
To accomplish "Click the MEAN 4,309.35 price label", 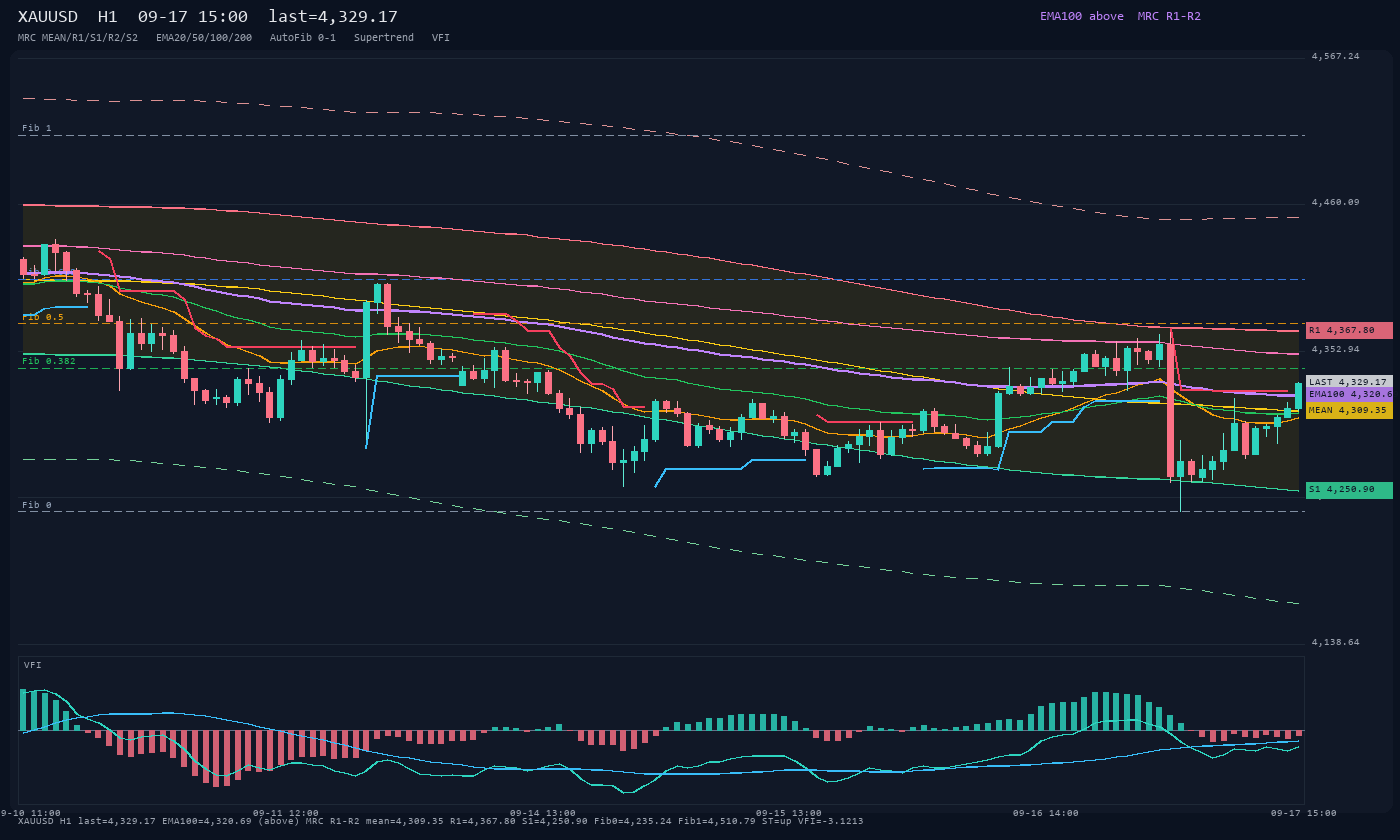I will pos(1349,410).
